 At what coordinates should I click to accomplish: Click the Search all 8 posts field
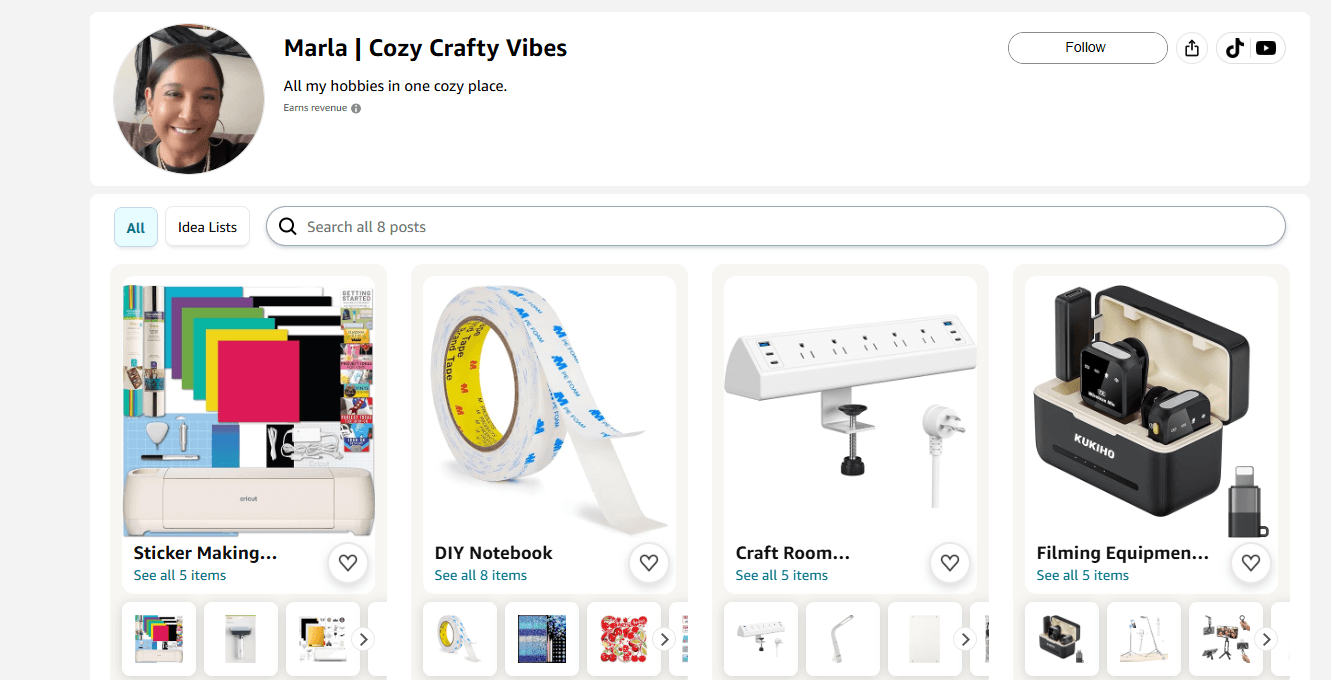pos(700,226)
